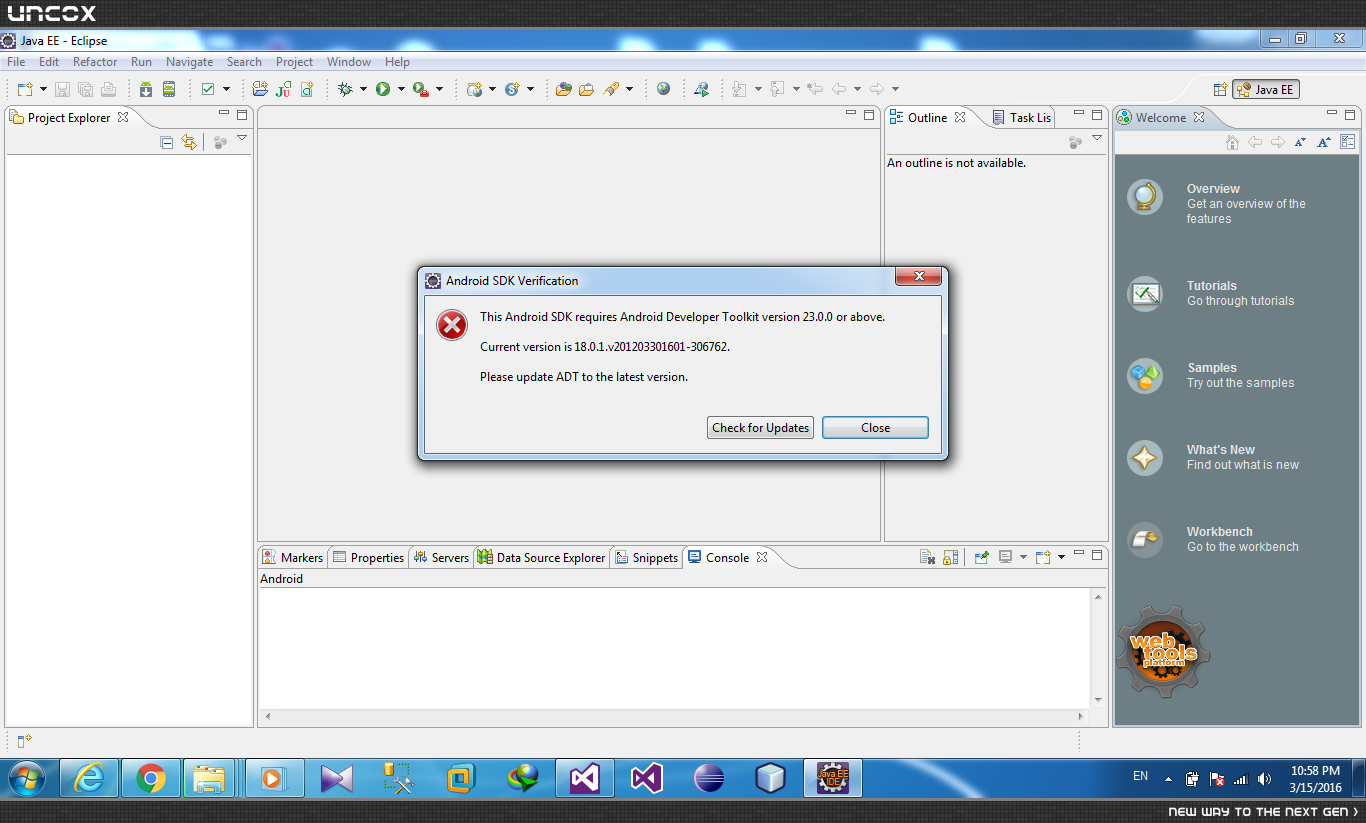
Task: Open the Web Browser globe icon
Action: (664, 89)
